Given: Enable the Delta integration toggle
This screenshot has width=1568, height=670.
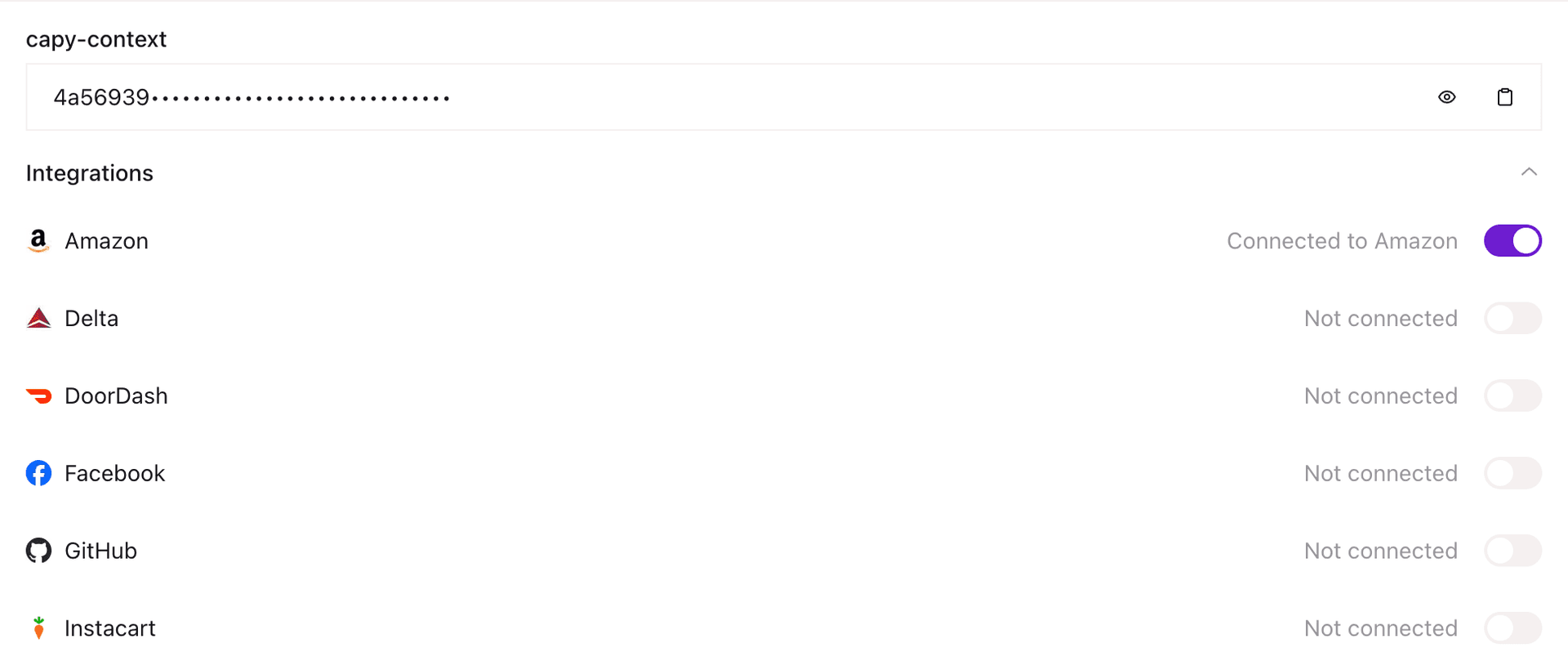Looking at the screenshot, I should pyautogui.click(x=1512, y=318).
